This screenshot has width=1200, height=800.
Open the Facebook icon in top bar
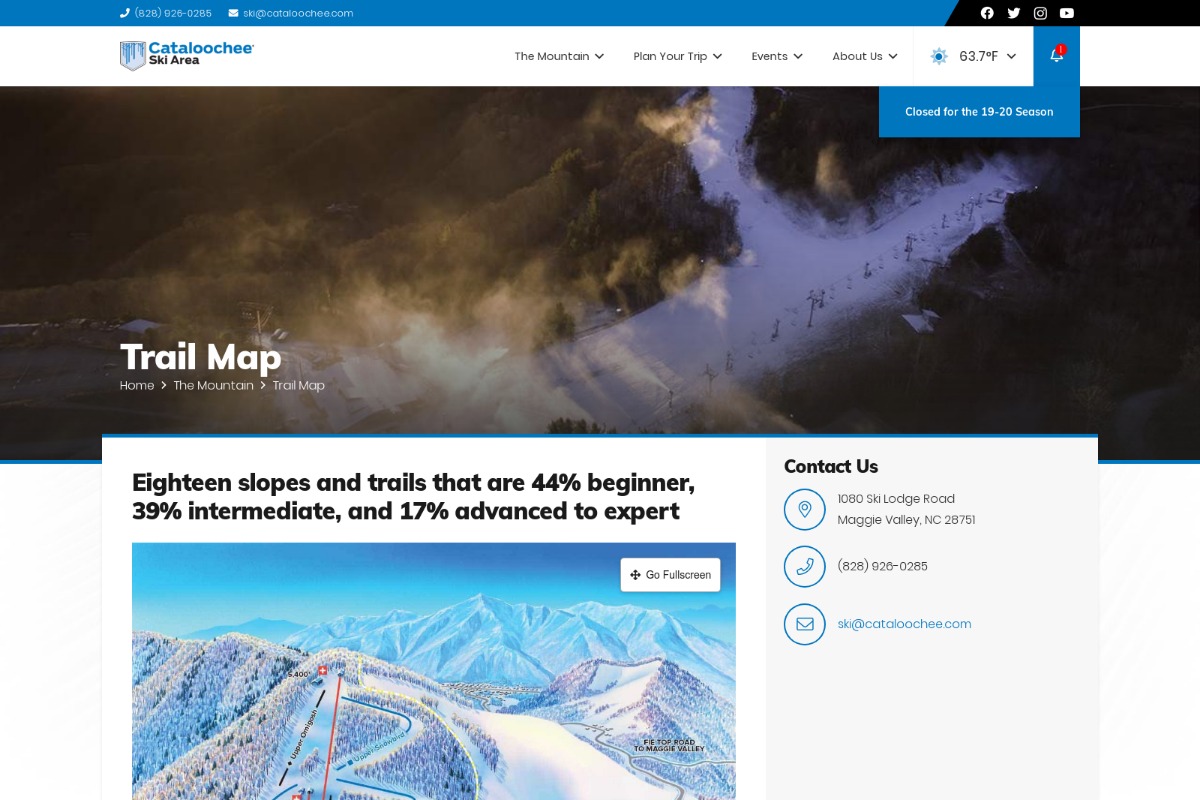987,13
